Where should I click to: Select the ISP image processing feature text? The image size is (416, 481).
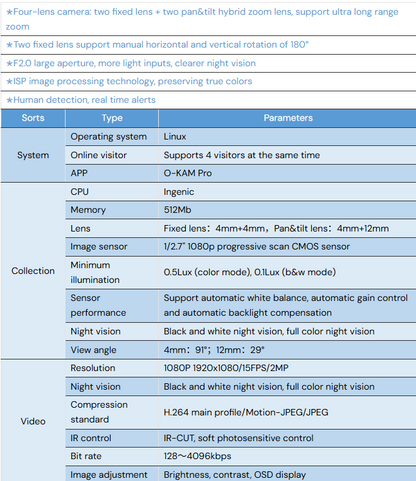129,81
